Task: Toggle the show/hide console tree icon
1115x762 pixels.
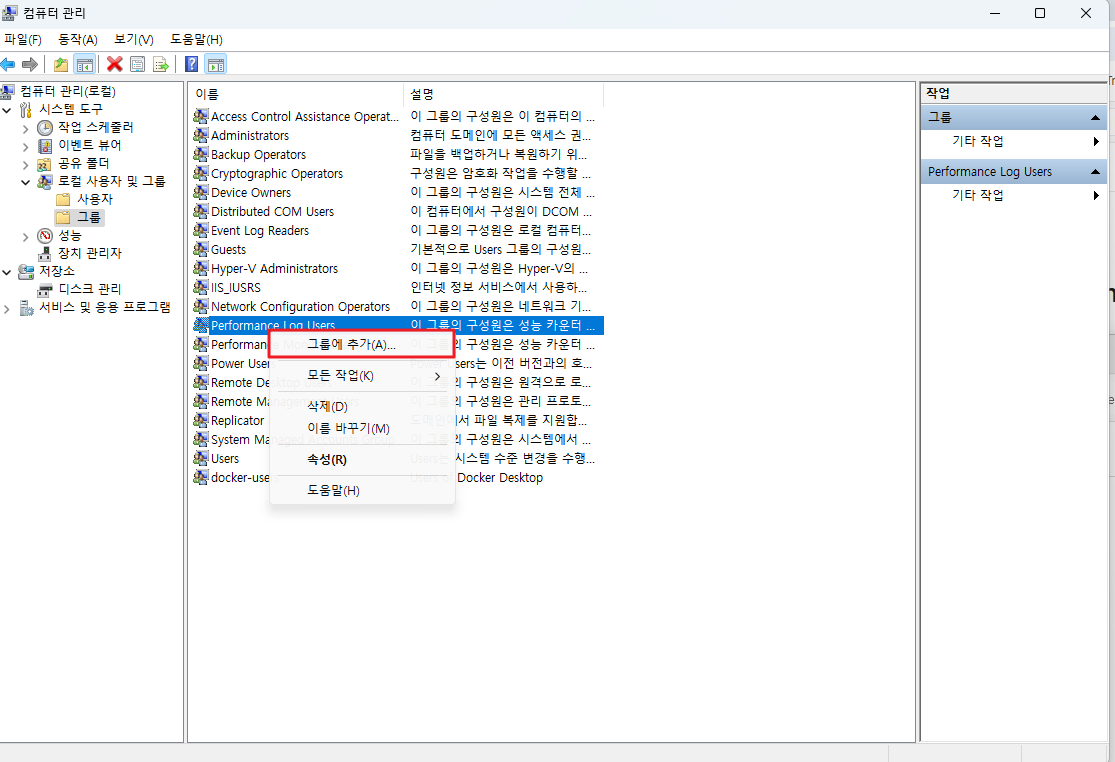Action: (x=85, y=64)
